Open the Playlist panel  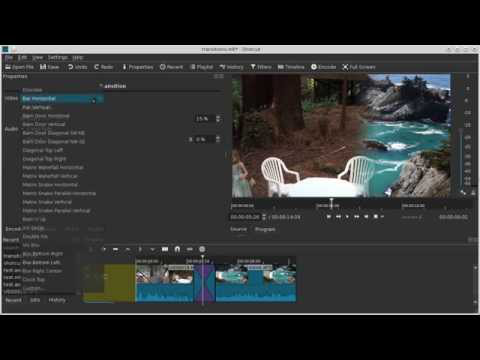[x=201, y=67]
